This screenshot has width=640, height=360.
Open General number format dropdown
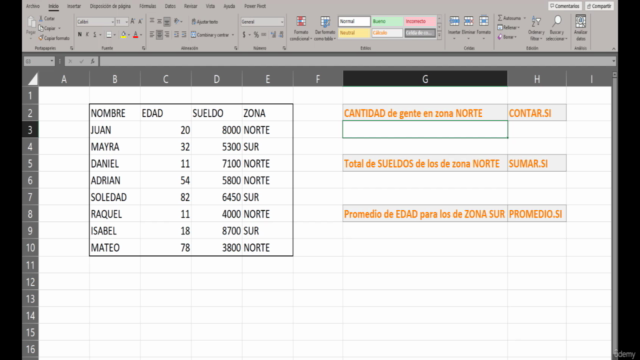click(282, 22)
